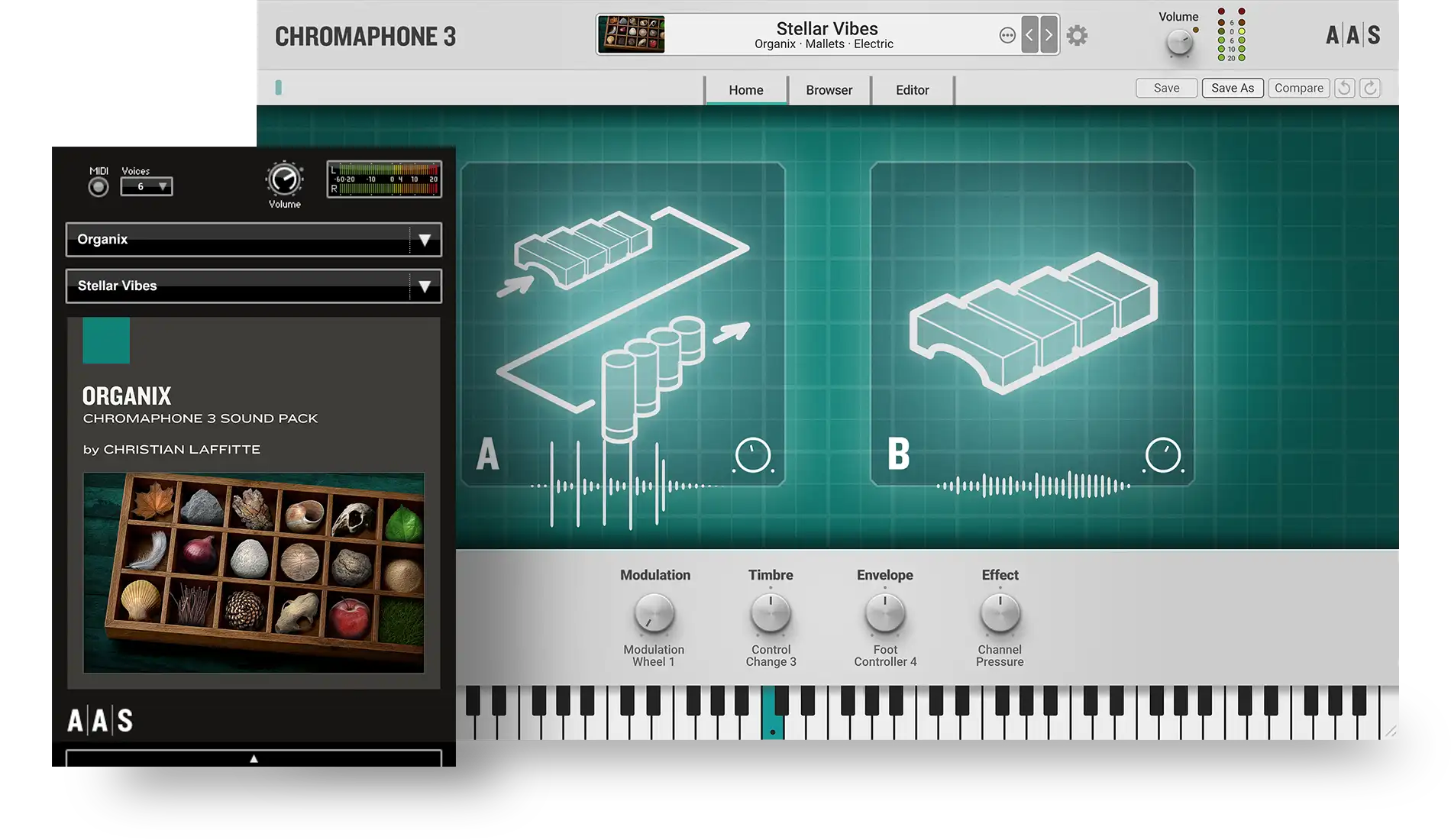This screenshot has width=1451, height=840.
Task: Click the MIDI indicator in player panel
Action: pyautogui.click(x=99, y=186)
